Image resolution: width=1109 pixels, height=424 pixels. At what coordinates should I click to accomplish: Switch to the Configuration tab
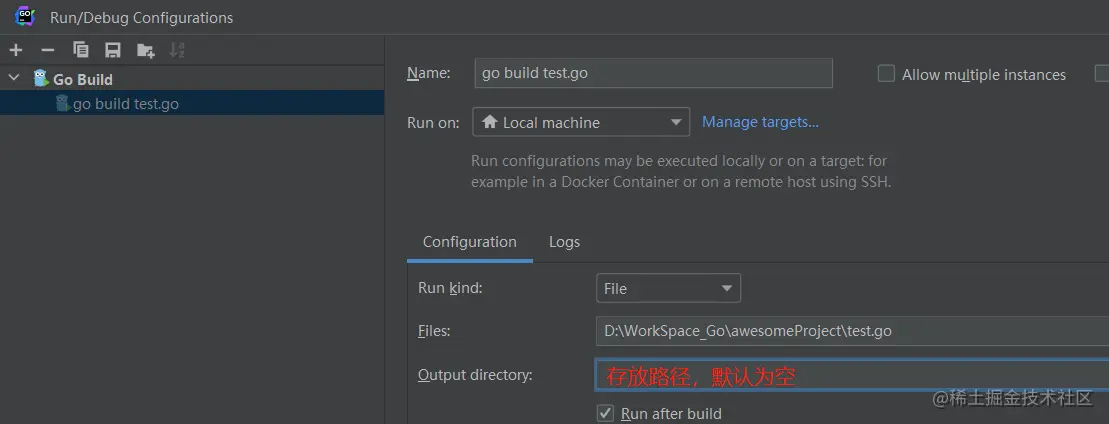pos(470,242)
